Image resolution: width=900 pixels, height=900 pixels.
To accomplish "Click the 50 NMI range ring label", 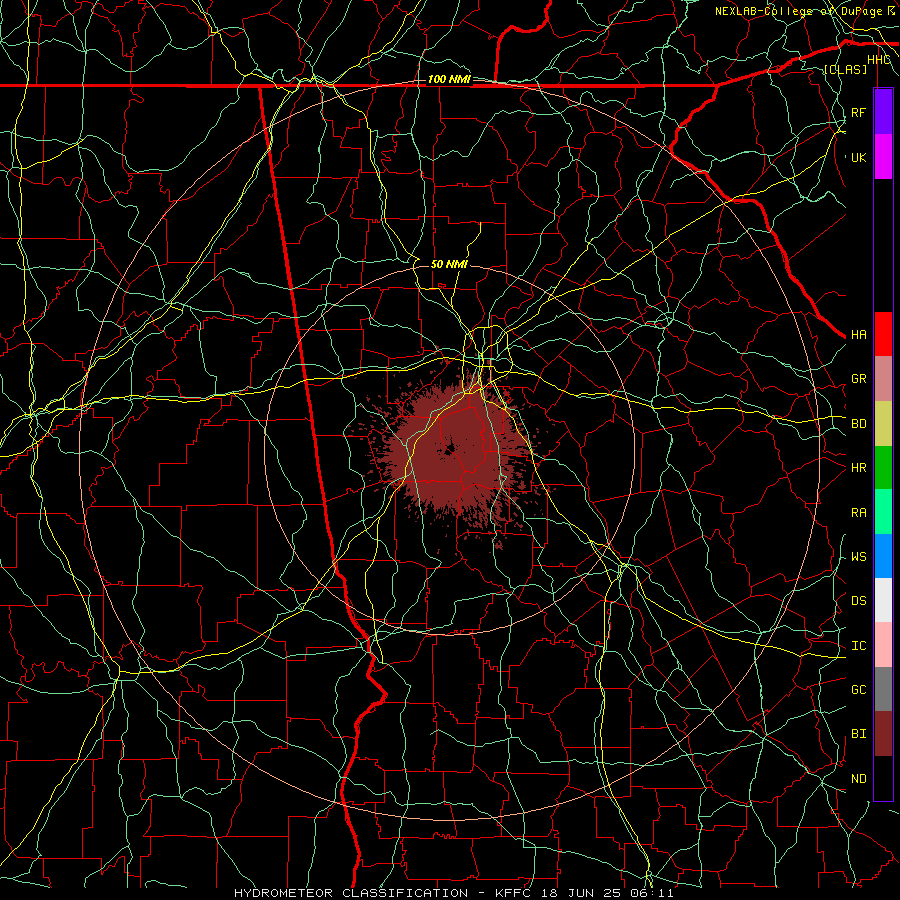I will point(449,264).
